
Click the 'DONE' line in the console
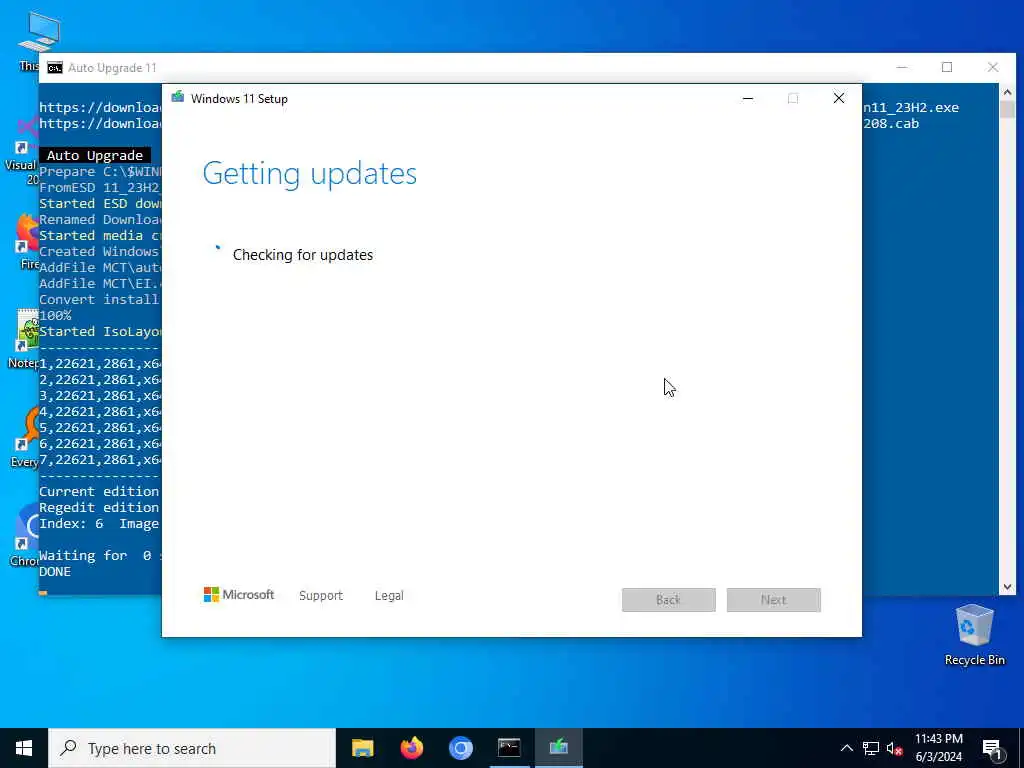click(x=55, y=571)
